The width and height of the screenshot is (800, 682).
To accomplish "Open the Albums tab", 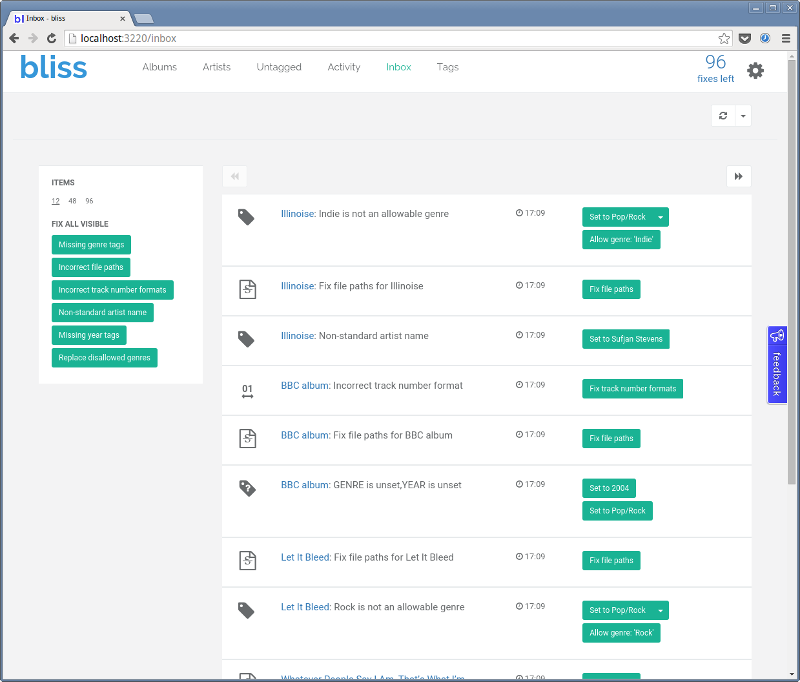I will pos(160,67).
